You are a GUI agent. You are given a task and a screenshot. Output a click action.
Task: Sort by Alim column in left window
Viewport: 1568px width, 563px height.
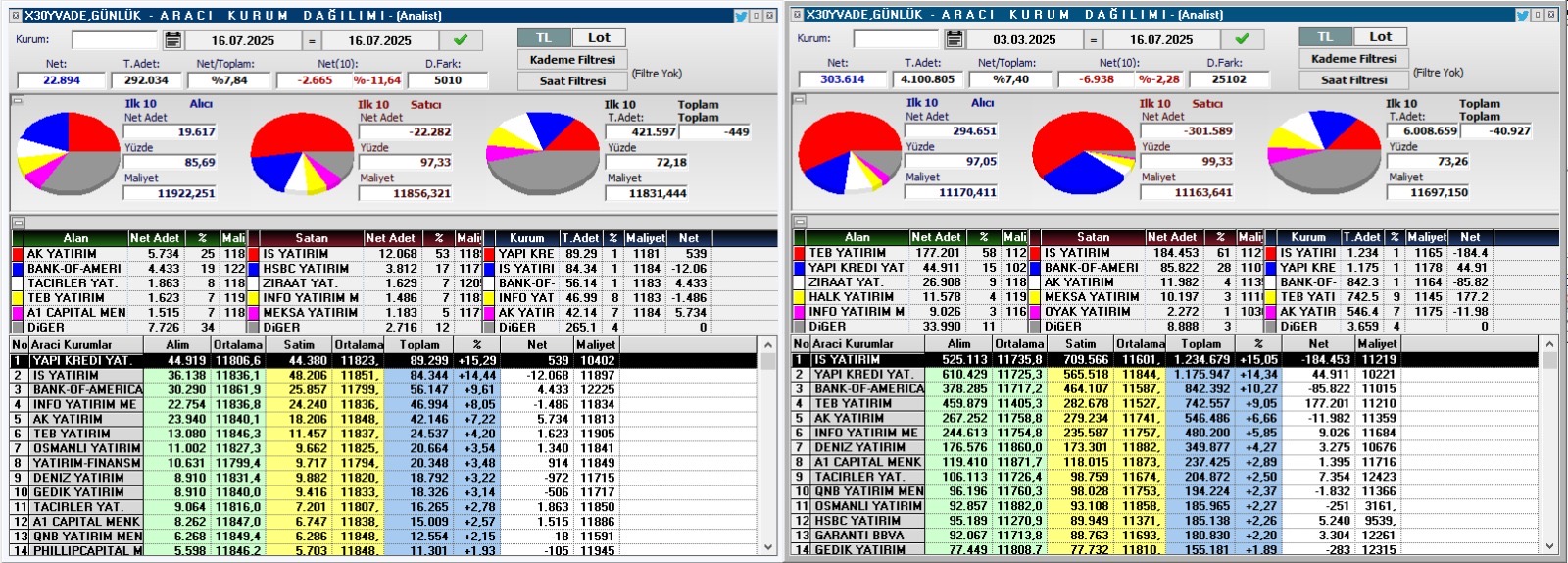[177, 345]
